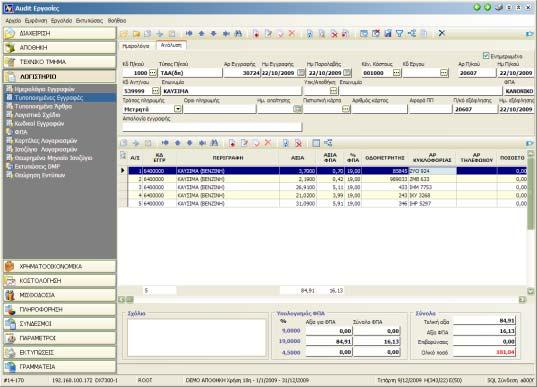Click into the Αιτιολογία εγγραφής field
The width and height of the screenshot is (537, 387).
point(212,127)
